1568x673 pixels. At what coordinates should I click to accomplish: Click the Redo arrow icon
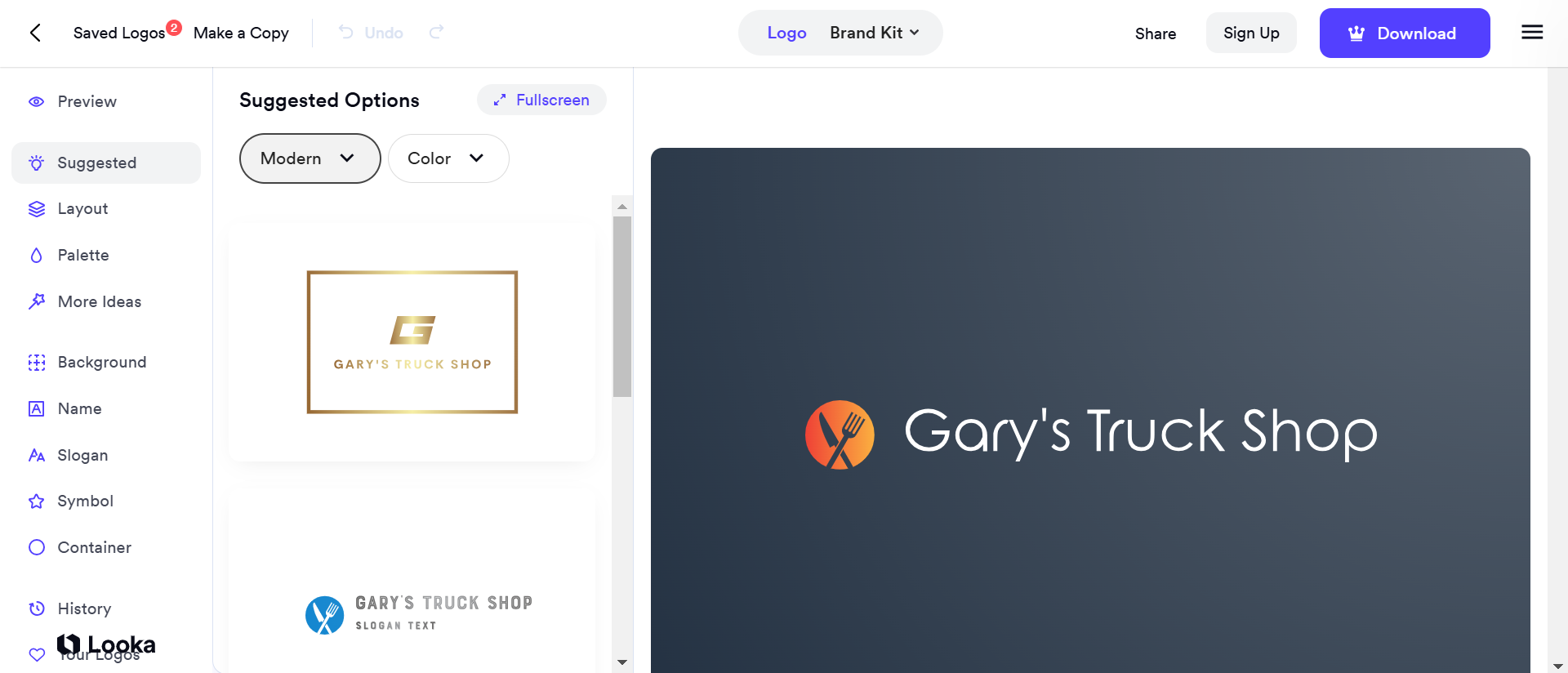437,32
